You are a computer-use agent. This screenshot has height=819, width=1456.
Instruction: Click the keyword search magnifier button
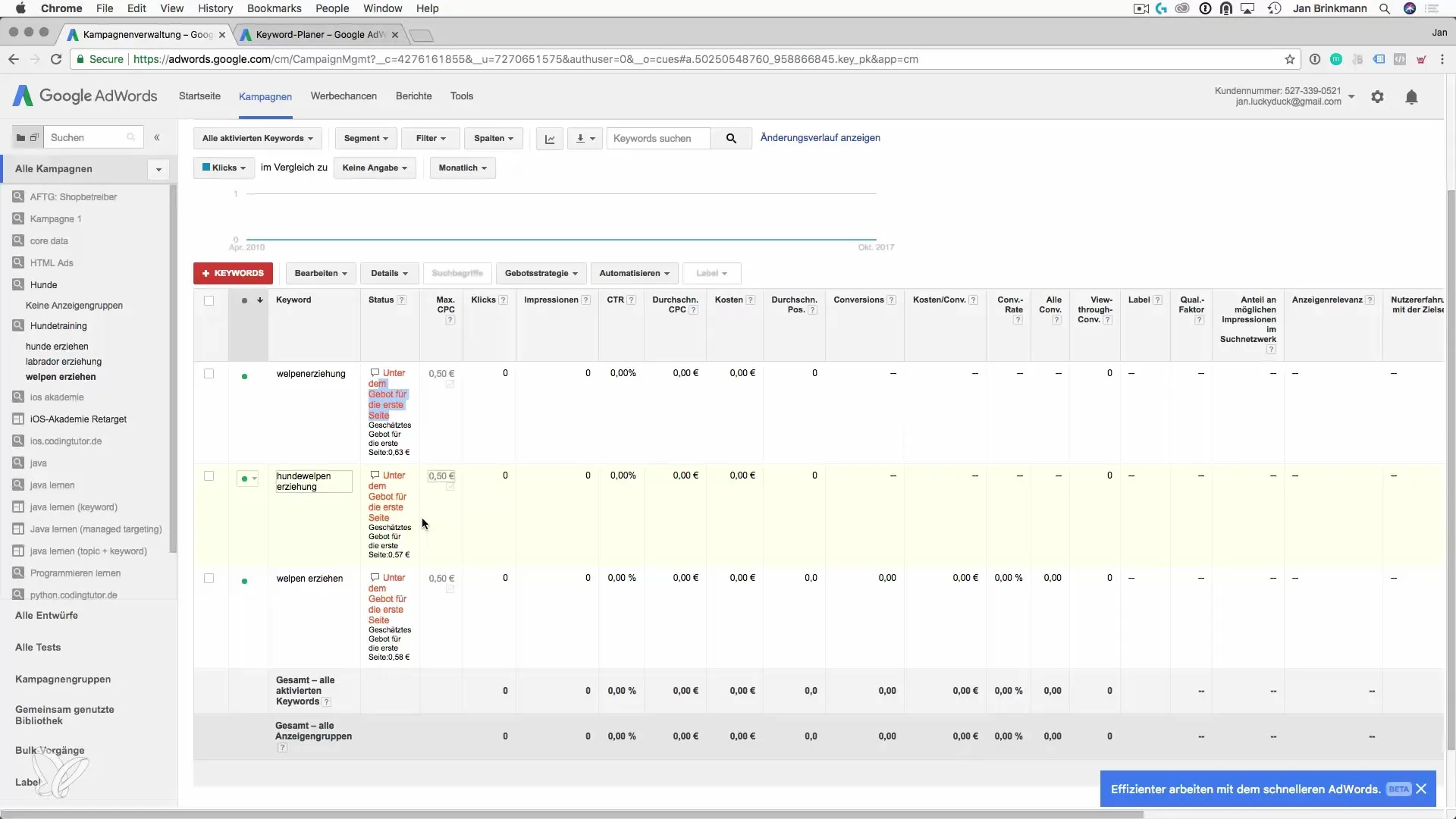(731, 138)
